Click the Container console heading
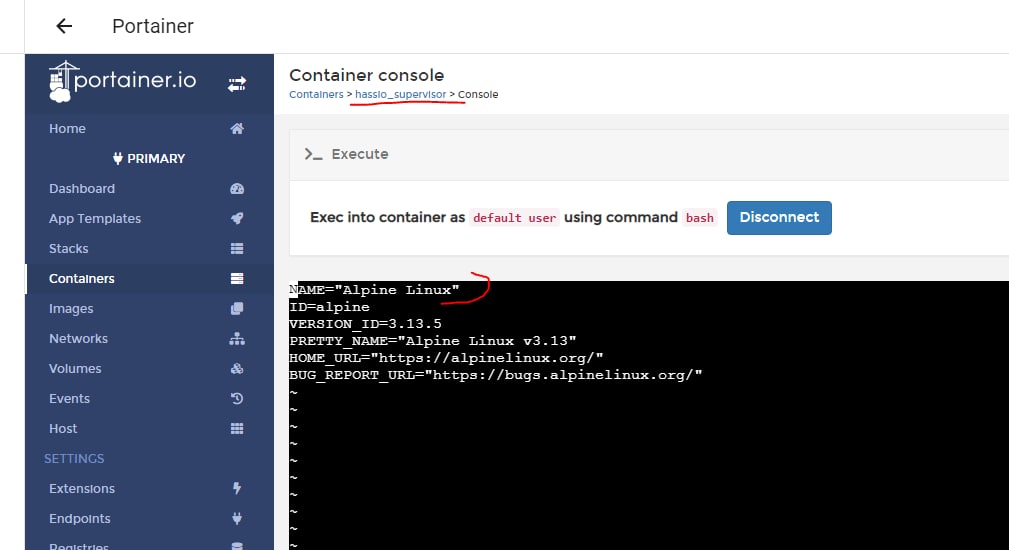 point(366,75)
